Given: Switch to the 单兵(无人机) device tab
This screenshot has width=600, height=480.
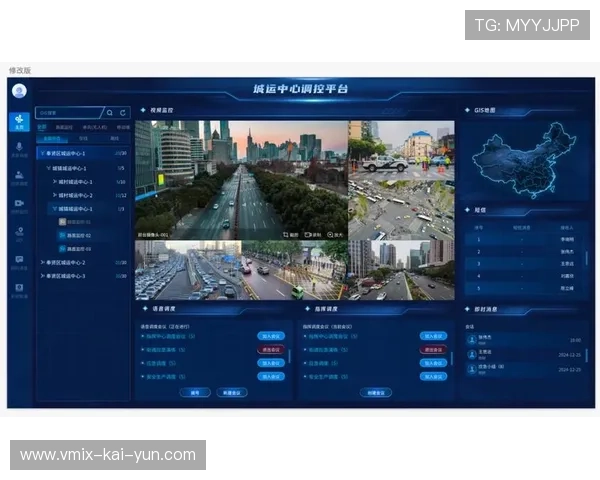Looking at the screenshot, I should 95,127.
